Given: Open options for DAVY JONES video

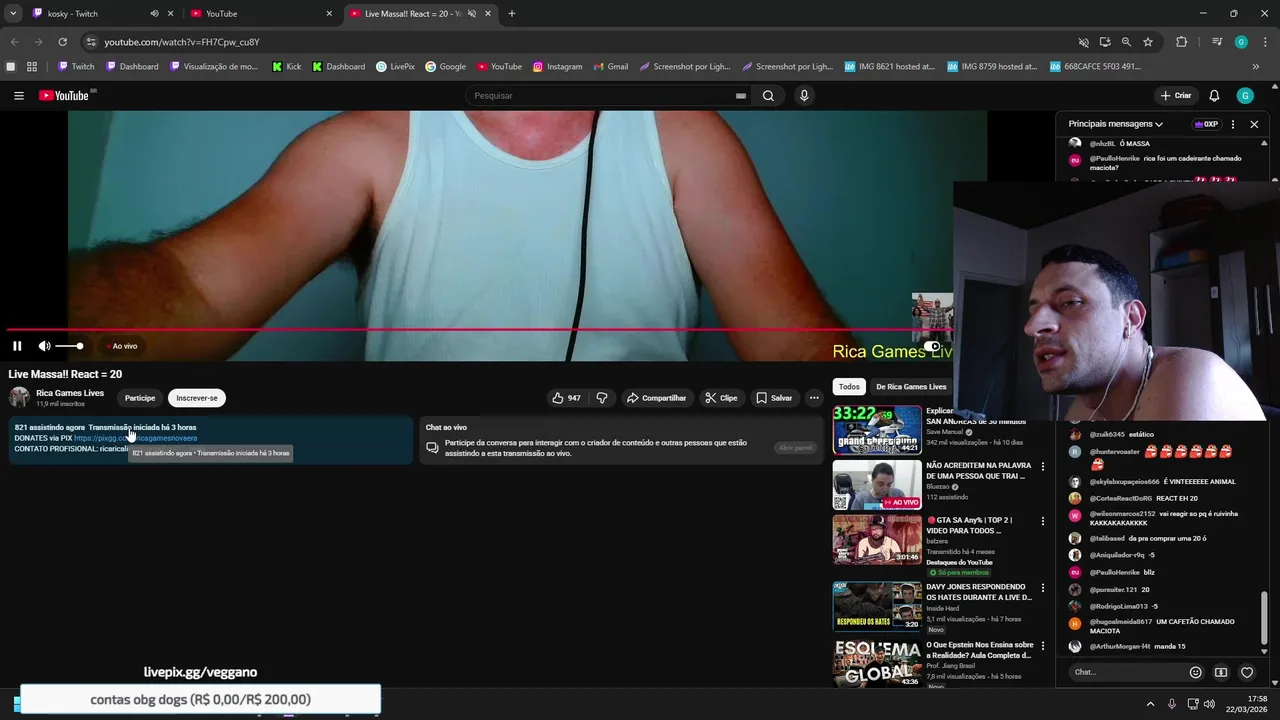Looking at the screenshot, I should (1043, 588).
